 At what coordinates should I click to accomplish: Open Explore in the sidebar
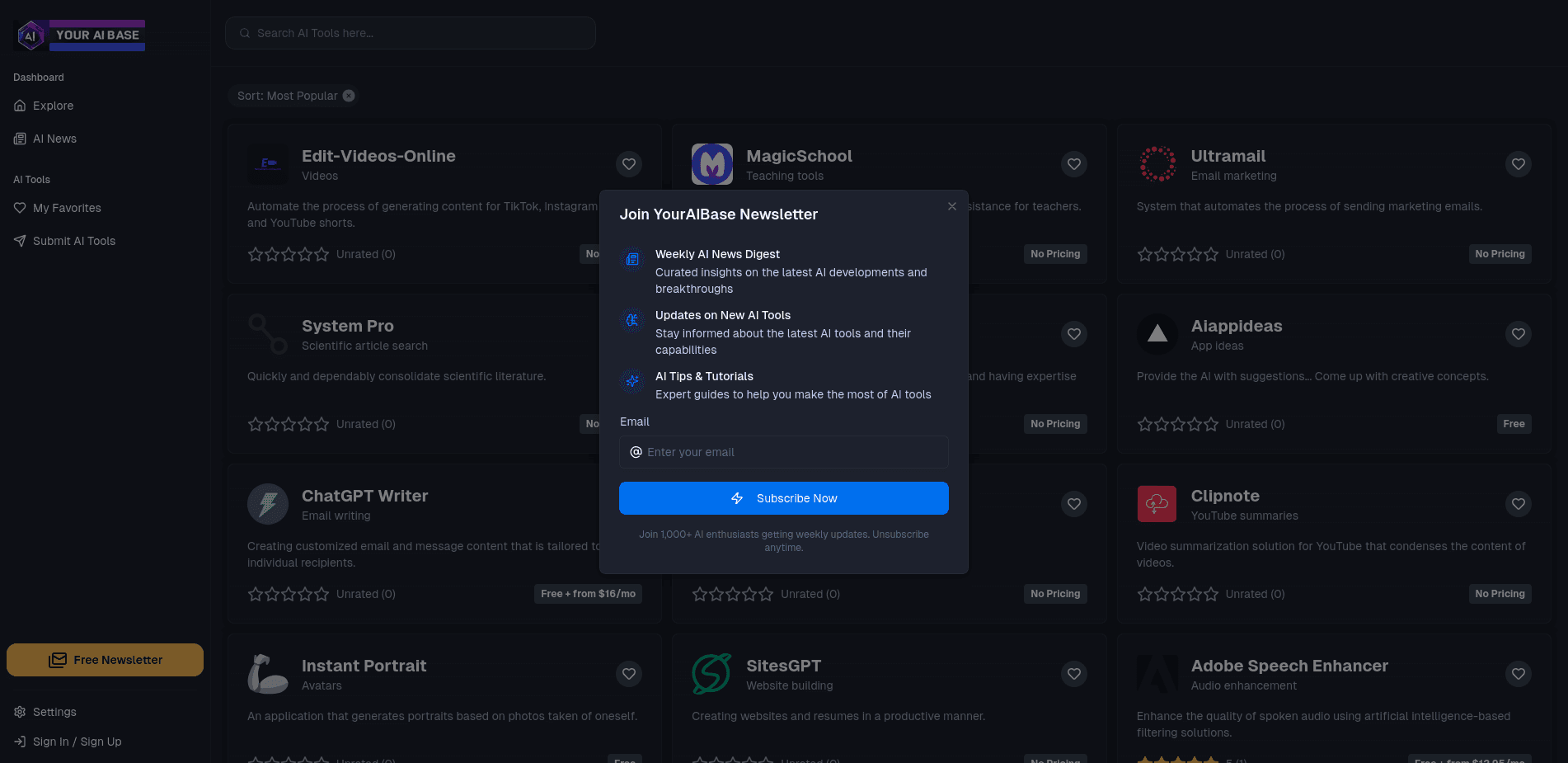pyautogui.click(x=54, y=106)
